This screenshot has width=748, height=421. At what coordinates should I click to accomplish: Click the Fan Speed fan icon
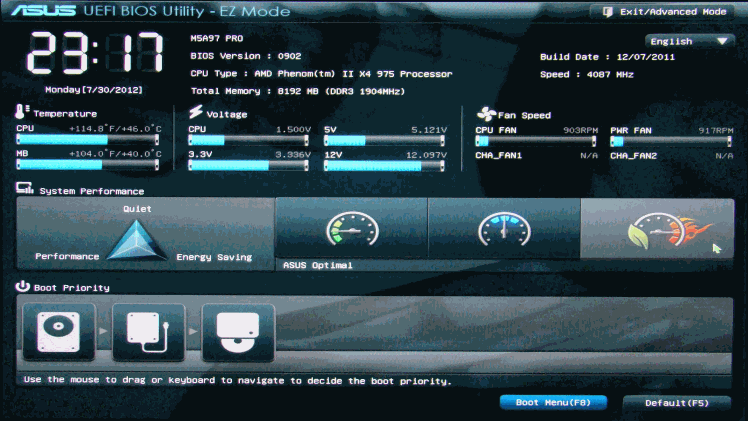click(x=486, y=114)
